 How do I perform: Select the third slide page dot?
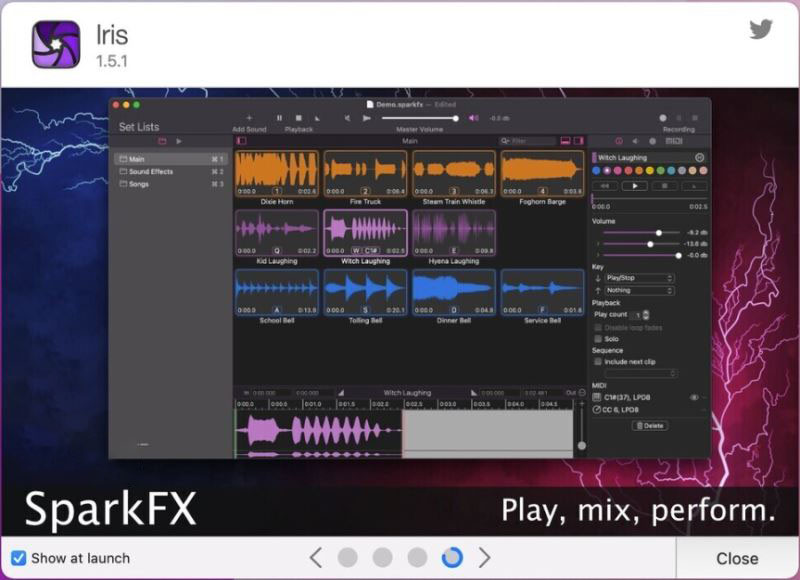(417, 558)
